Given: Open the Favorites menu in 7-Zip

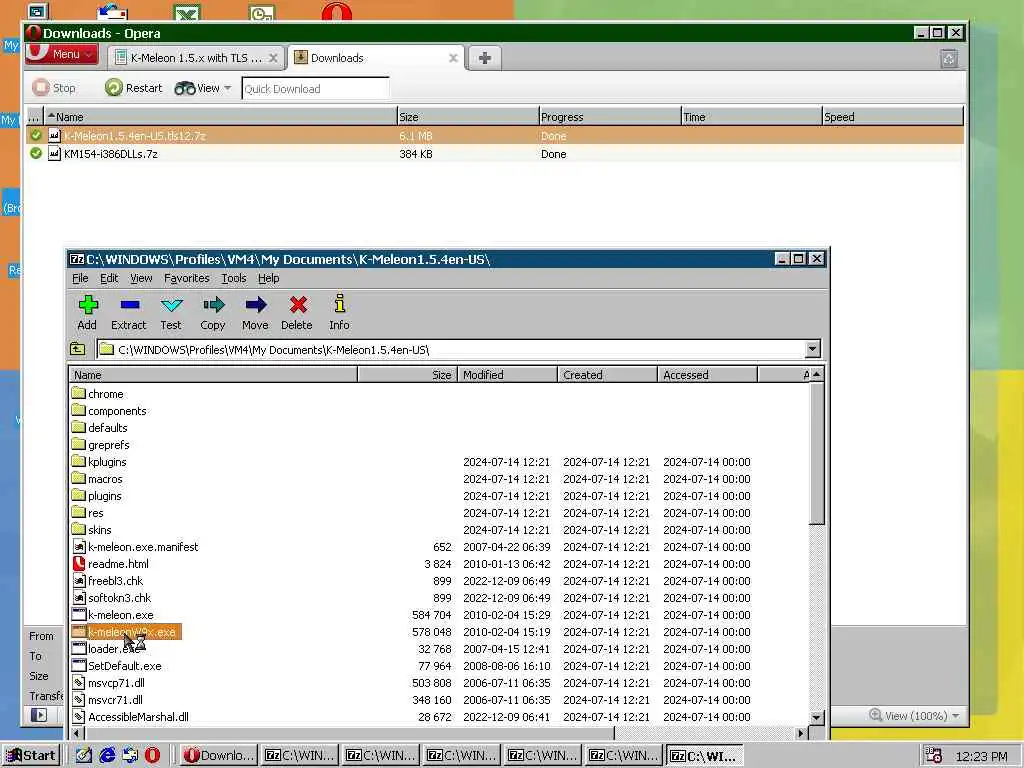Looking at the screenshot, I should [187, 278].
